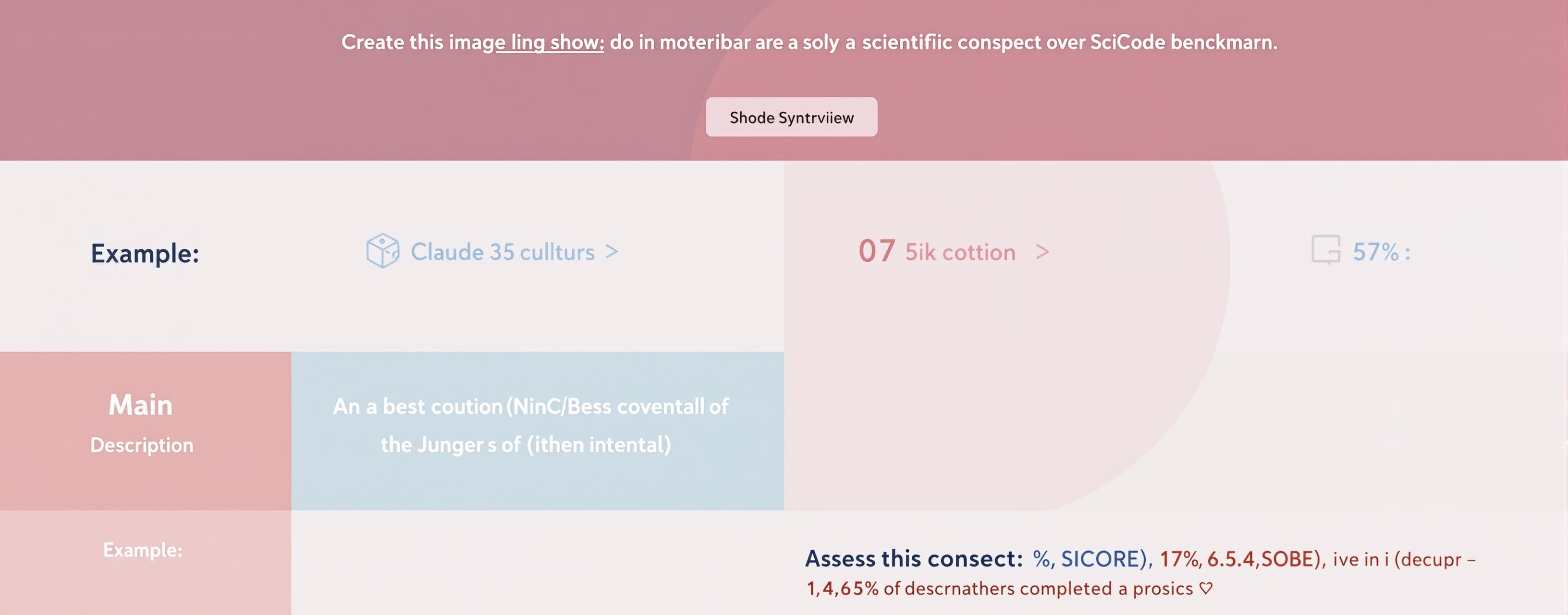Click the red 07 number
This screenshot has width=1568, height=615.
pos(877,251)
